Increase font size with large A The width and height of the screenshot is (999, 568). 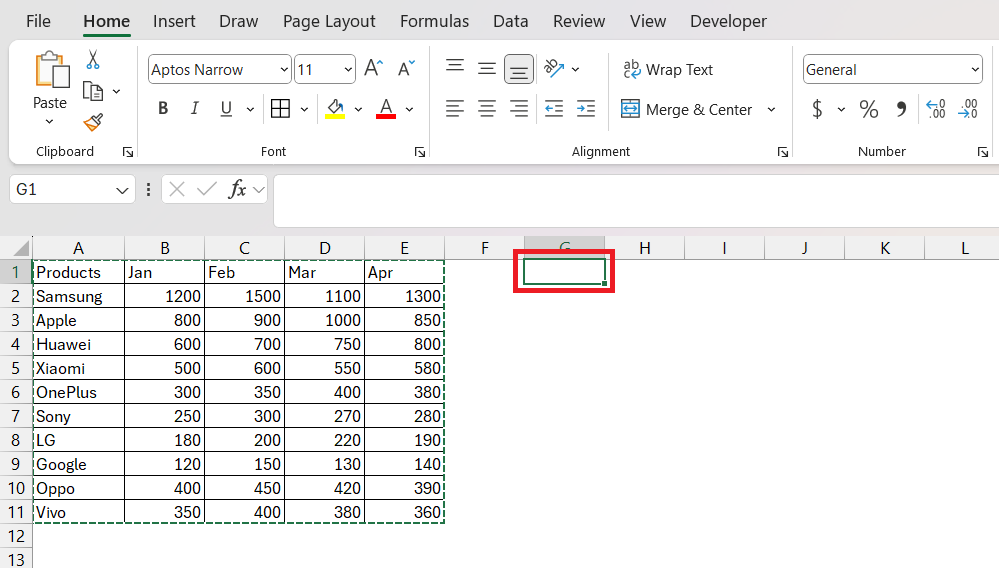point(374,68)
